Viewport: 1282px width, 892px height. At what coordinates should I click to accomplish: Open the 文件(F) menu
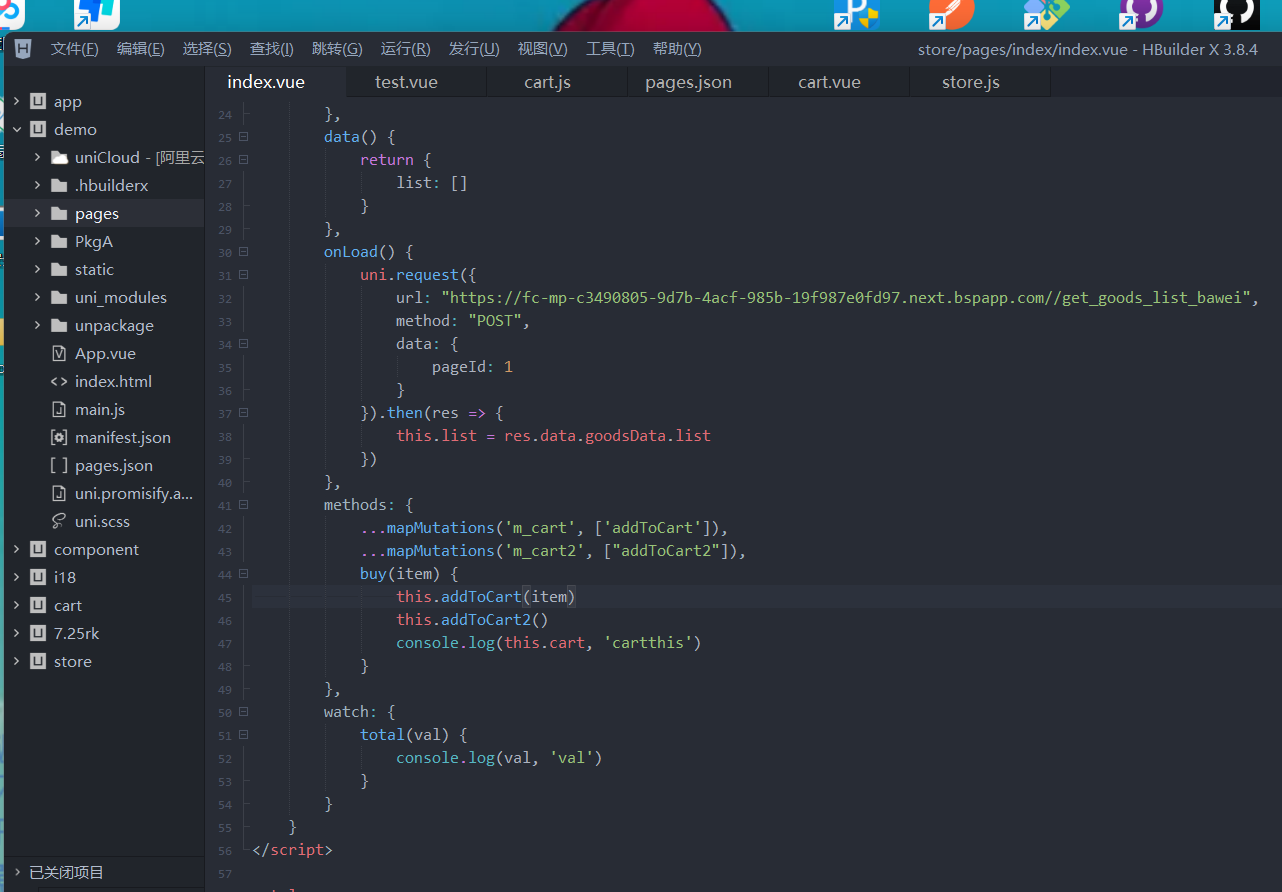[x=75, y=49]
